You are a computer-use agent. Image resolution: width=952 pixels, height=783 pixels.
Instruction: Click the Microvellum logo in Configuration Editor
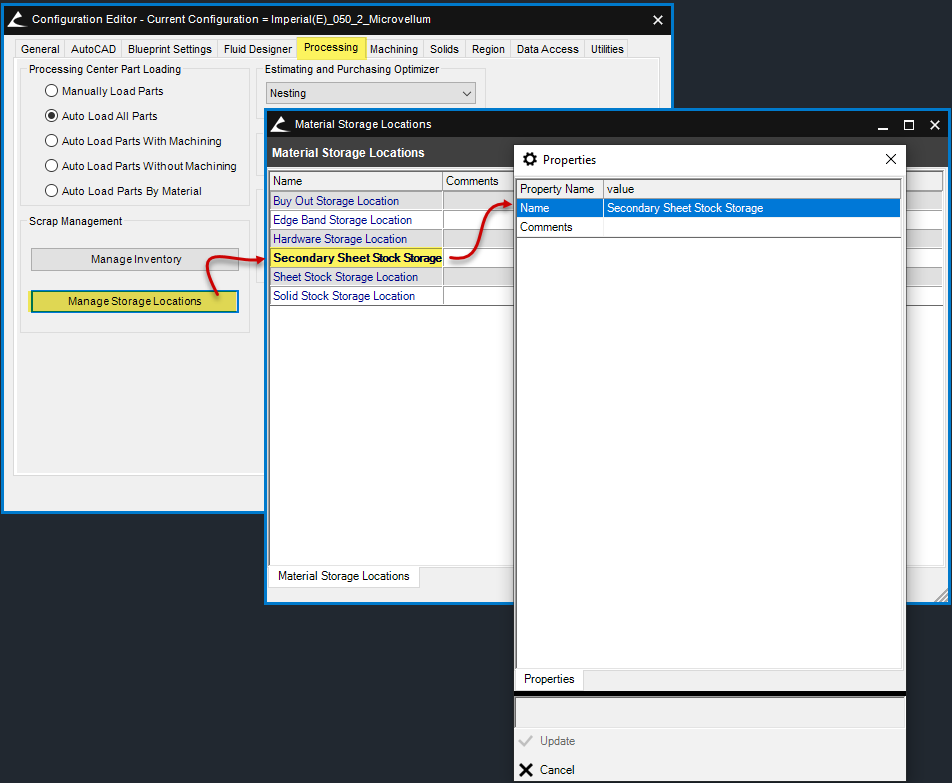point(17,20)
